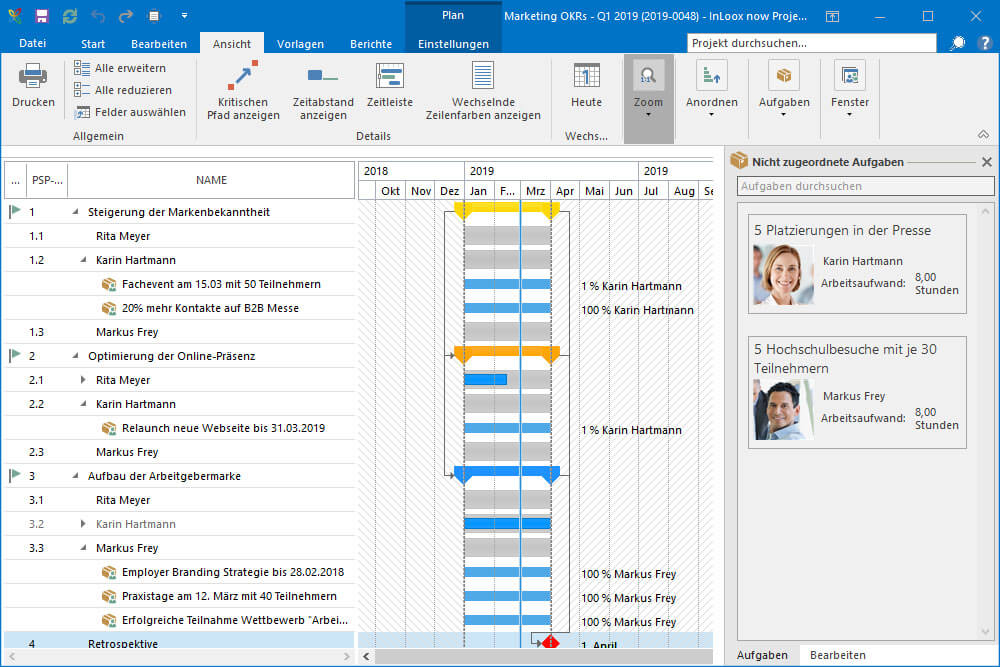Toggle Zeitabstand anzeigen

[323, 91]
